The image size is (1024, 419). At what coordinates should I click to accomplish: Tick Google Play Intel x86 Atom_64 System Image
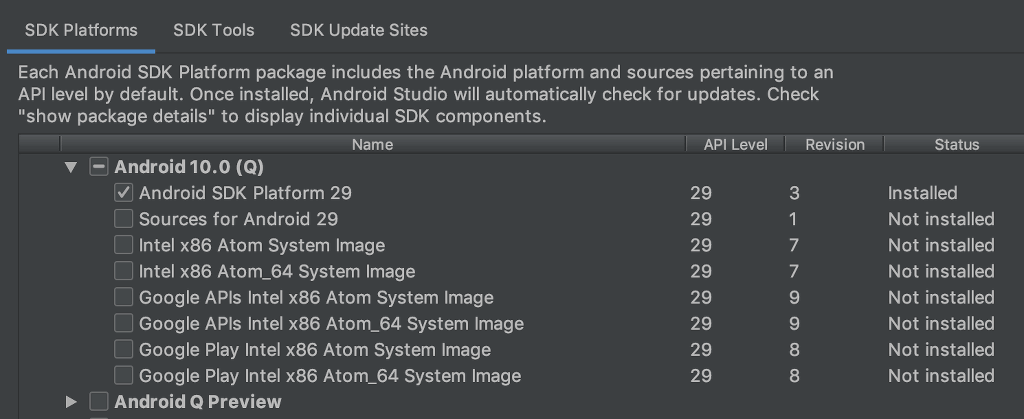coord(124,376)
